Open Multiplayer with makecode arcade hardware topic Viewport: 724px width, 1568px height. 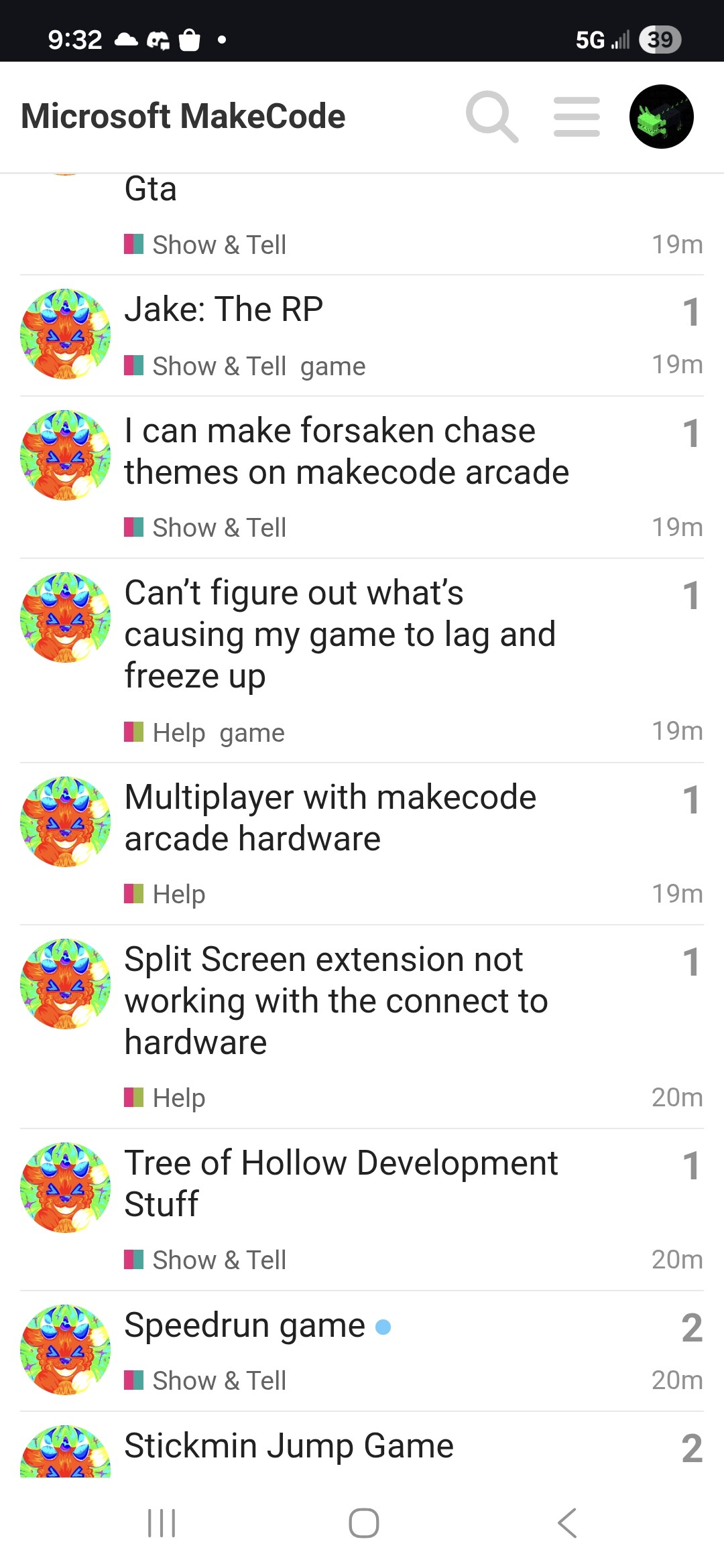click(330, 818)
